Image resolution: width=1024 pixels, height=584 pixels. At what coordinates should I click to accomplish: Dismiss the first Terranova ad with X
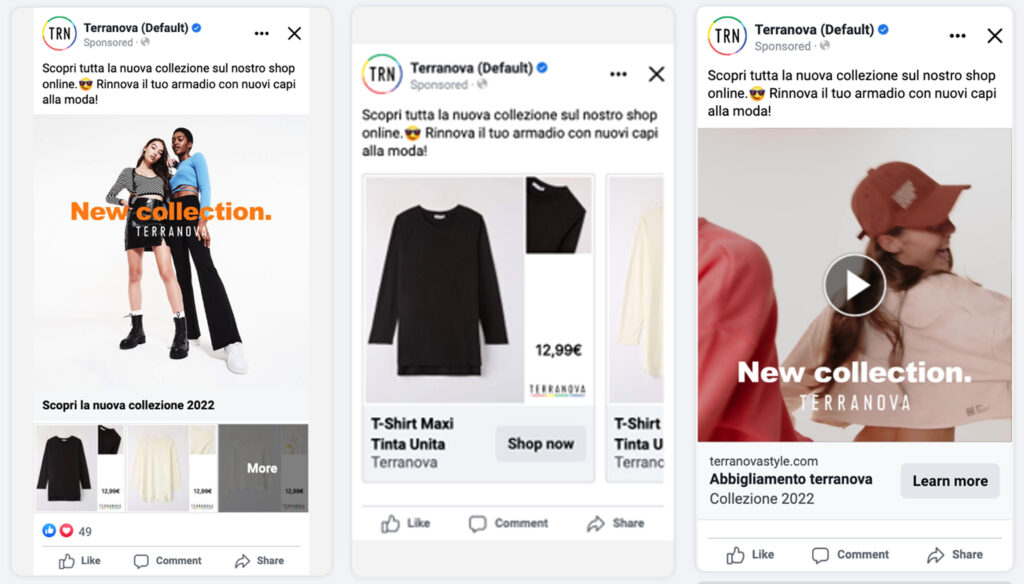coord(295,33)
